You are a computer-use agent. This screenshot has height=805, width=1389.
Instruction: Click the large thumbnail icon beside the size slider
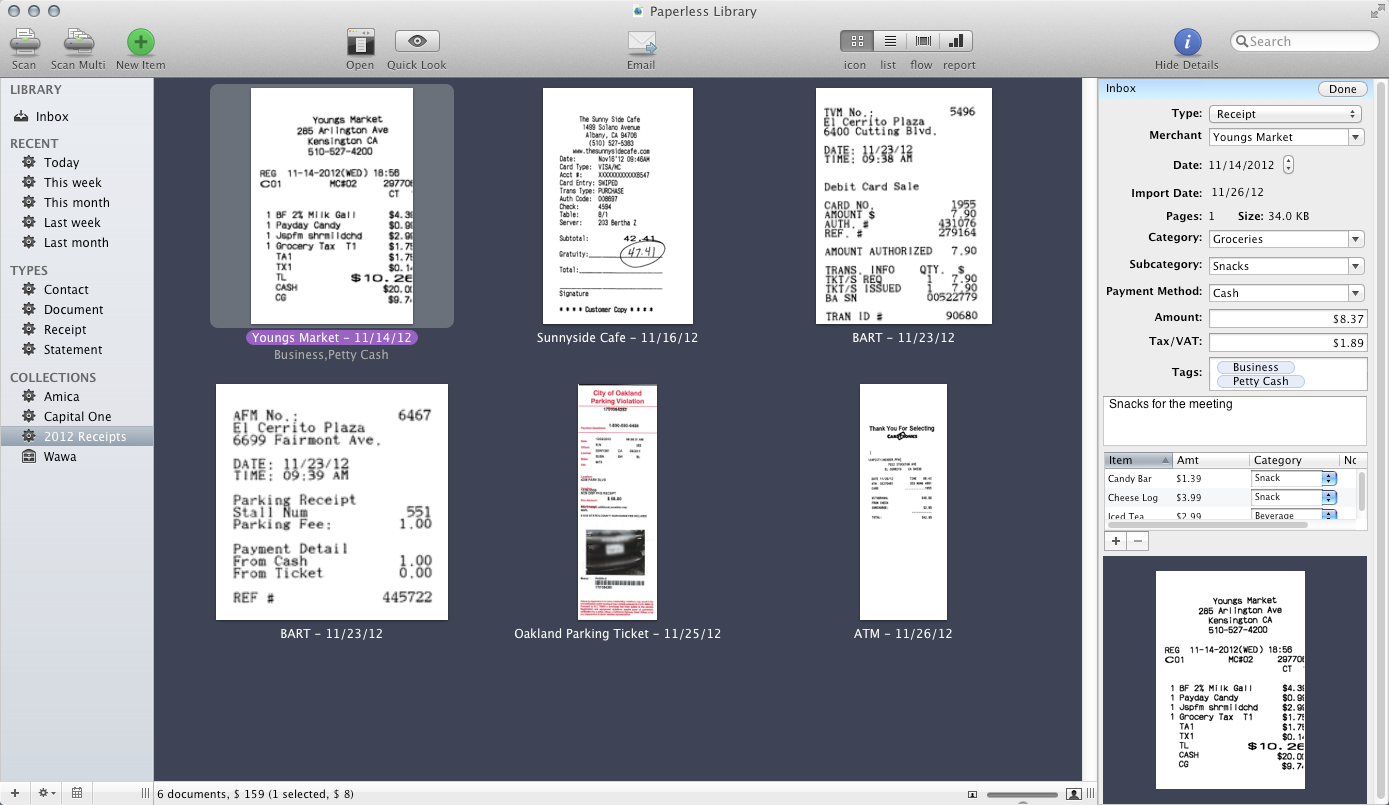(1074, 794)
